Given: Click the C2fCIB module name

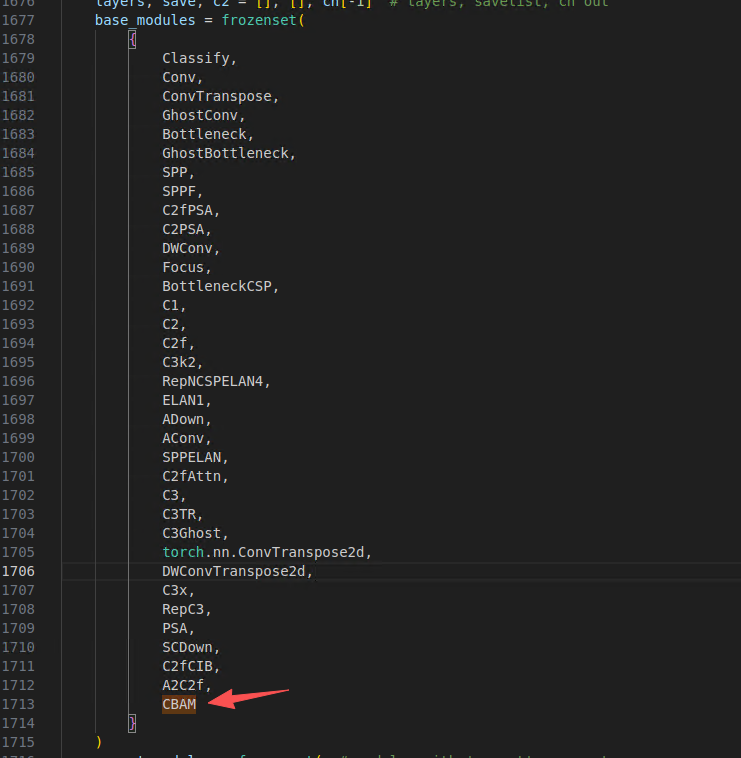Looking at the screenshot, I should pyautogui.click(x=188, y=666).
